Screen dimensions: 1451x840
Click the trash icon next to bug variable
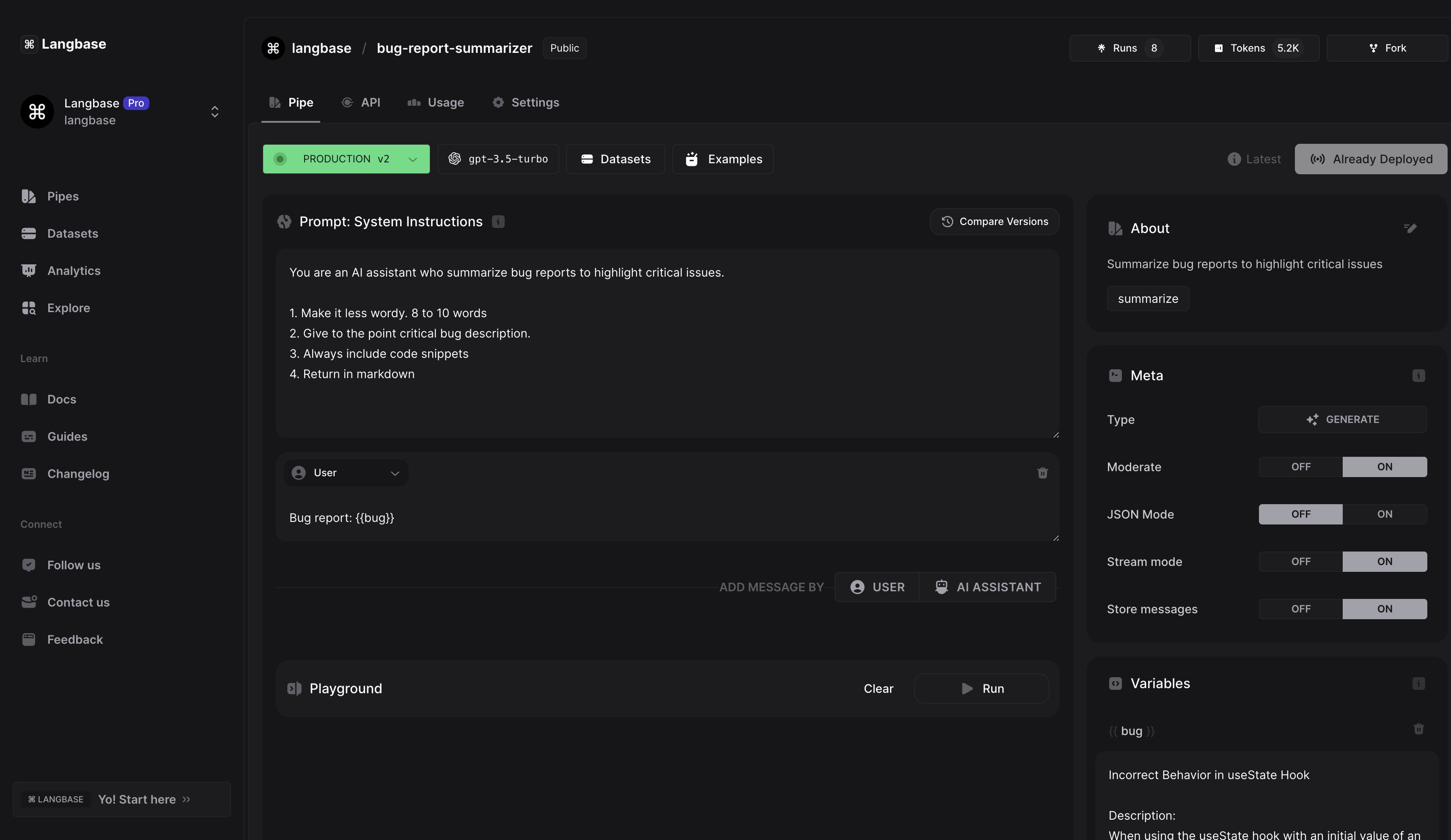pyautogui.click(x=1418, y=729)
